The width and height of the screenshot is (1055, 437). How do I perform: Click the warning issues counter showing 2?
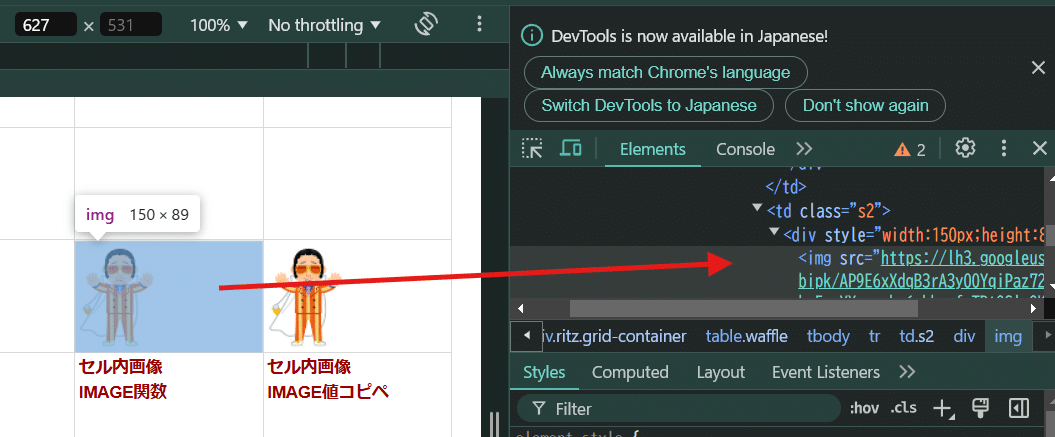point(910,149)
